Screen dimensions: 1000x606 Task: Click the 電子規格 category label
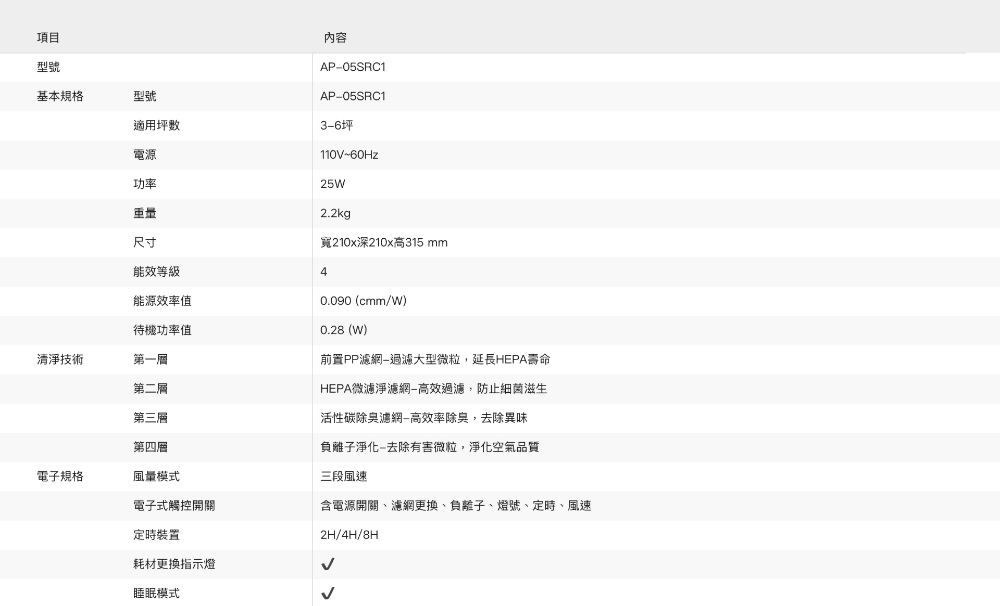tap(60, 476)
